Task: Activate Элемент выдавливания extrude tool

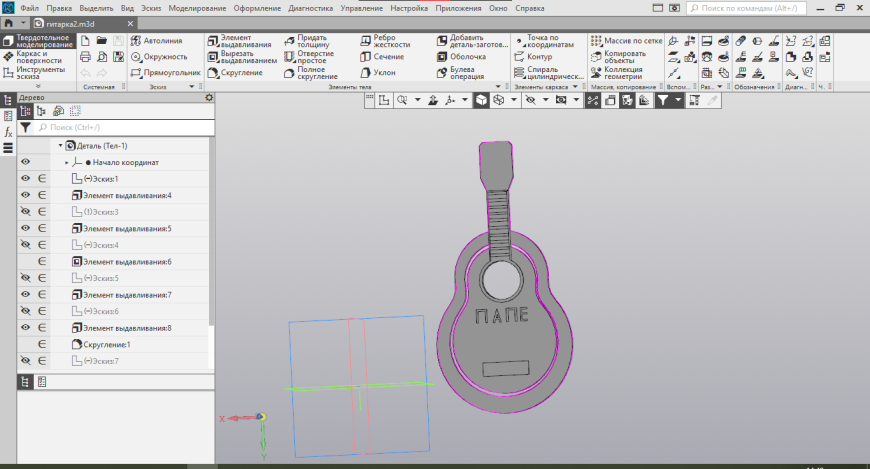Action: pyautogui.click(x=239, y=41)
